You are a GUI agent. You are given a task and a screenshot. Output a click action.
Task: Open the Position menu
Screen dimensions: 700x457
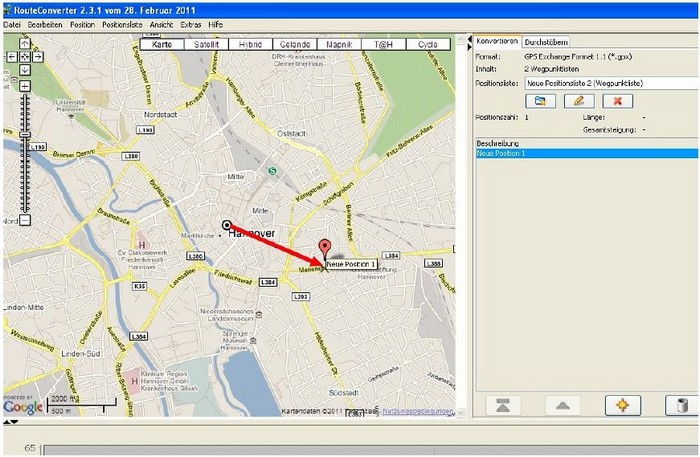[x=83, y=25]
